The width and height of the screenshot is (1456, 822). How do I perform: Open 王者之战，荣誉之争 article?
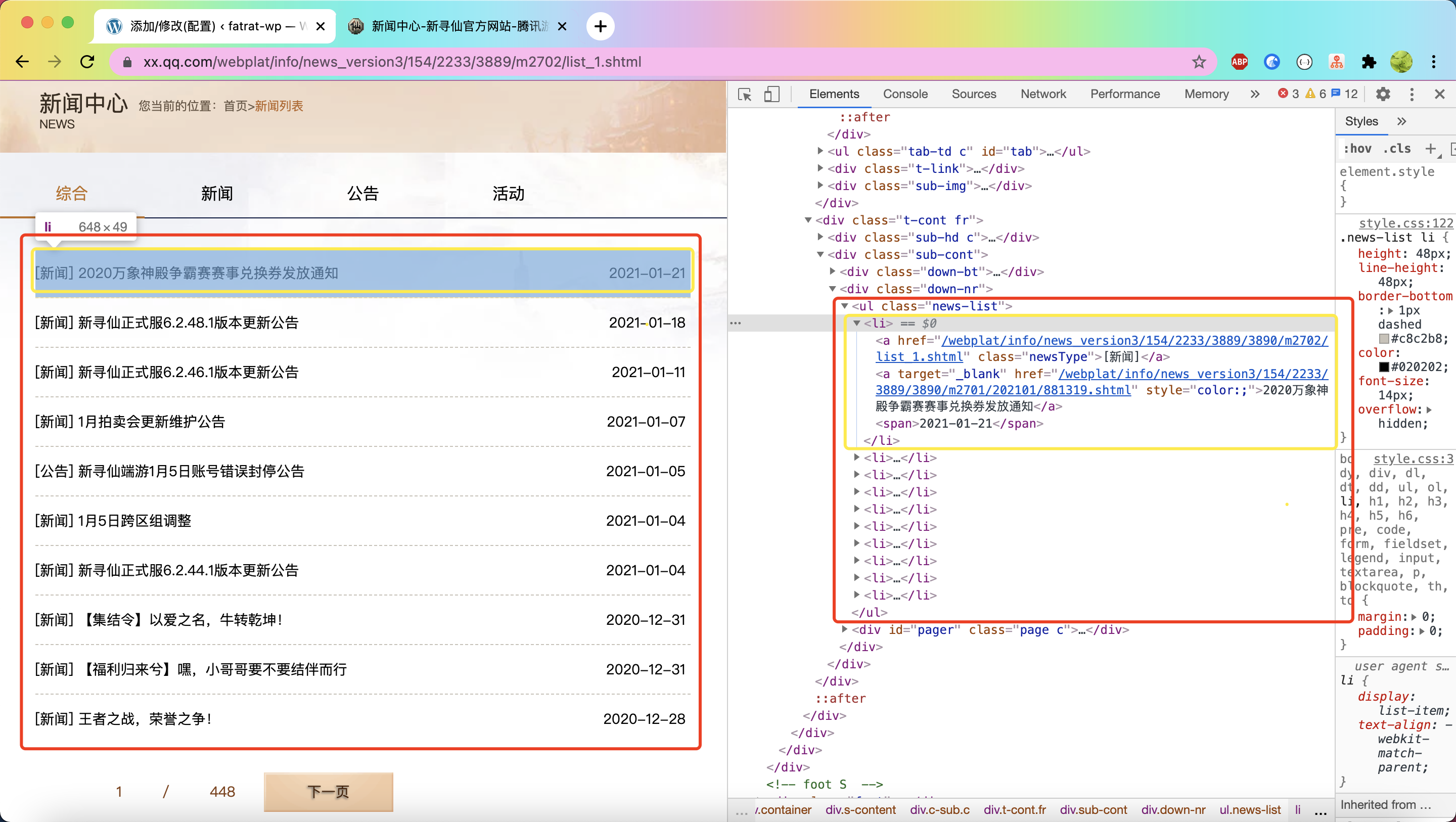tap(146, 719)
